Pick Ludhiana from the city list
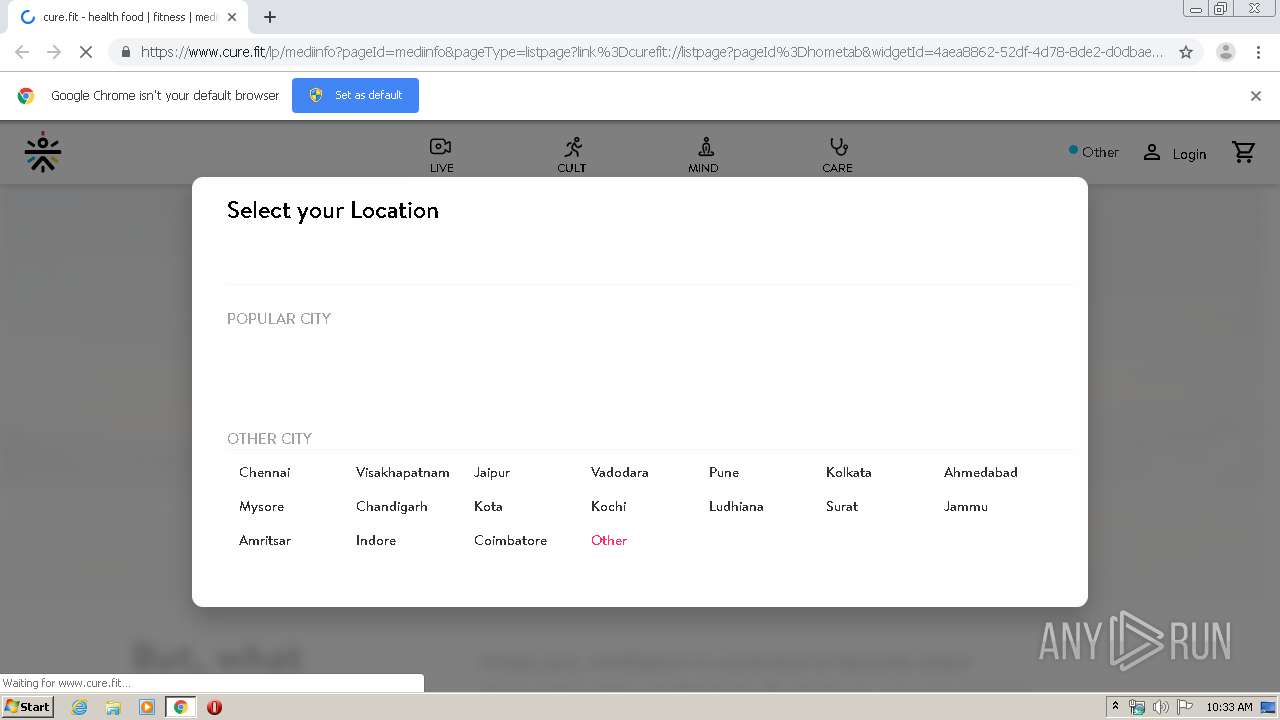Viewport: 1280px width, 720px height. pos(736,506)
